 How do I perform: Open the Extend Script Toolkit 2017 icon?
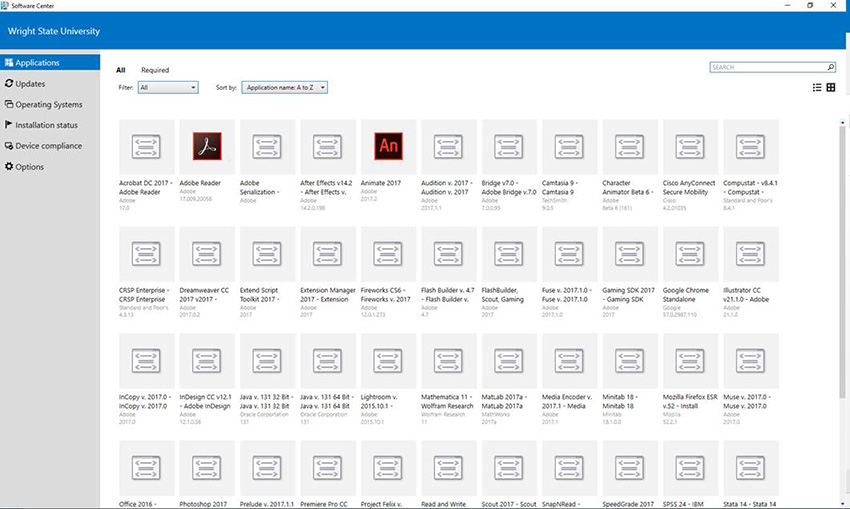267,254
